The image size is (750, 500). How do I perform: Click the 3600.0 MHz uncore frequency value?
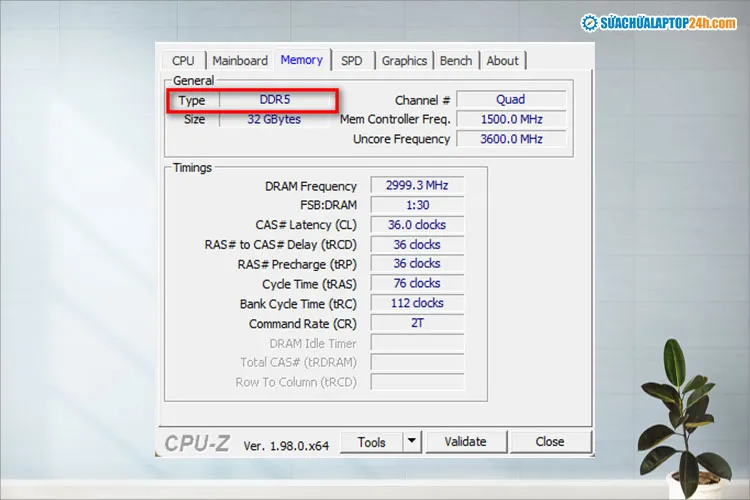coord(511,139)
